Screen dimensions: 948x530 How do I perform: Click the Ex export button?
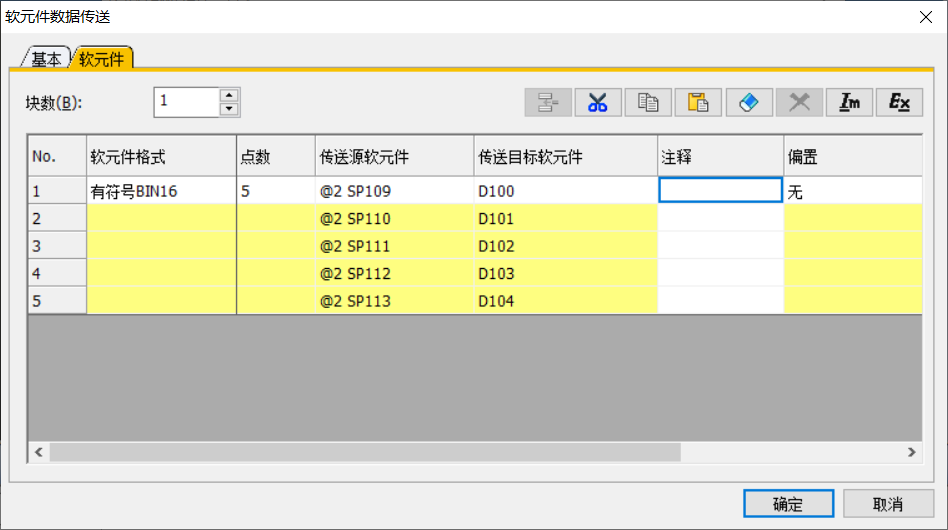[x=899, y=102]
